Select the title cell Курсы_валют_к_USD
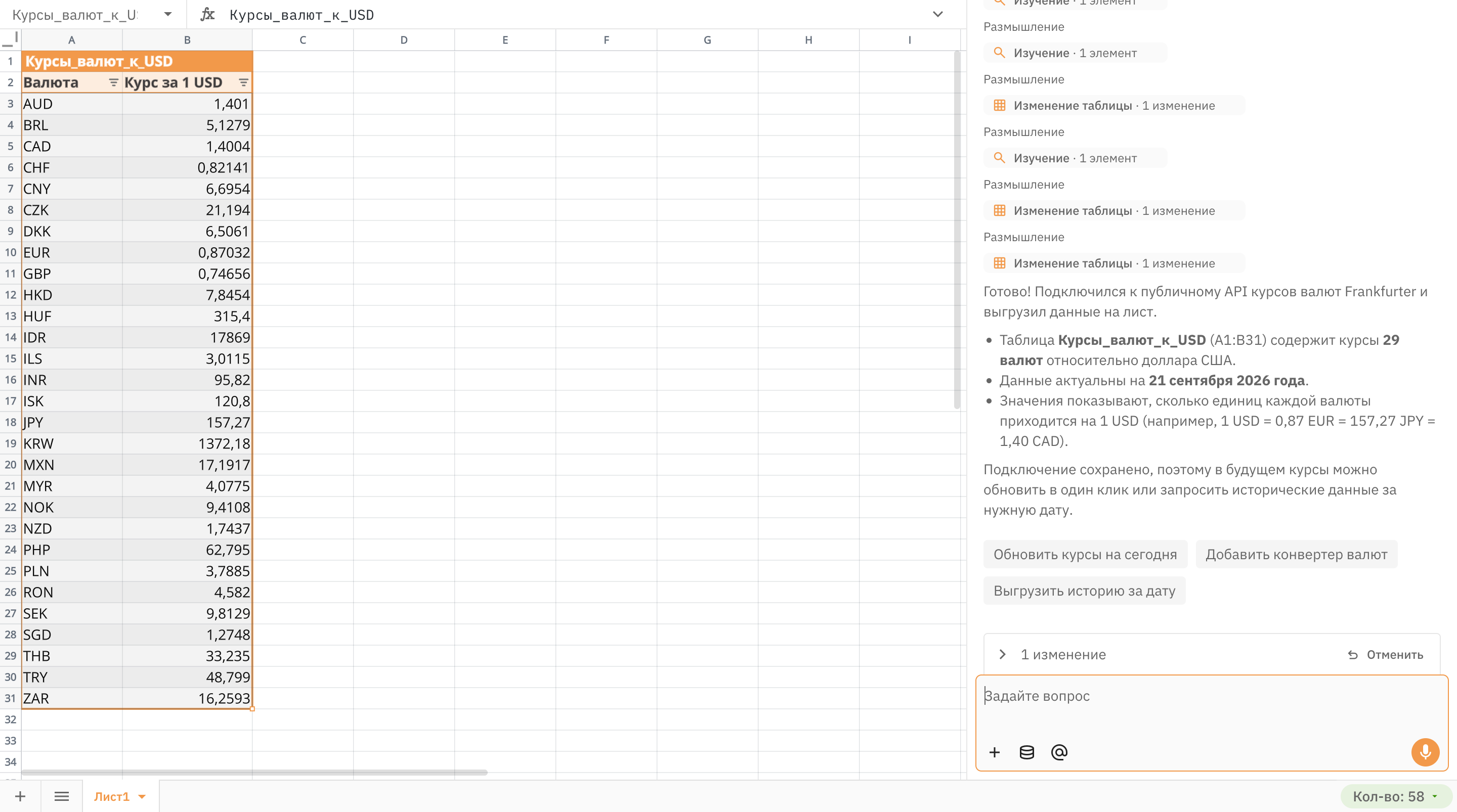1457x812 pixels. pyautogui.click(x=137, y=61)
